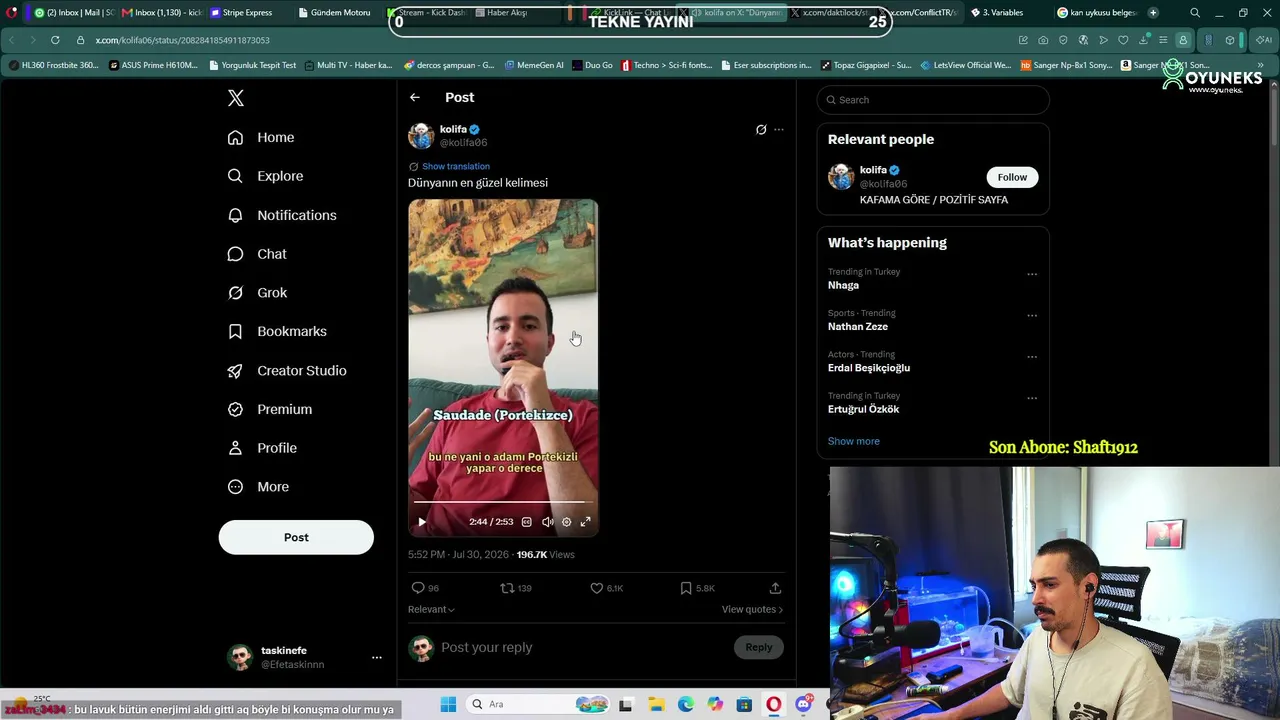The width and height of the screenshot is (1280, 720).
Task: Bookmark the post with 5.8K bookmarks
Action: coord(697,588)
